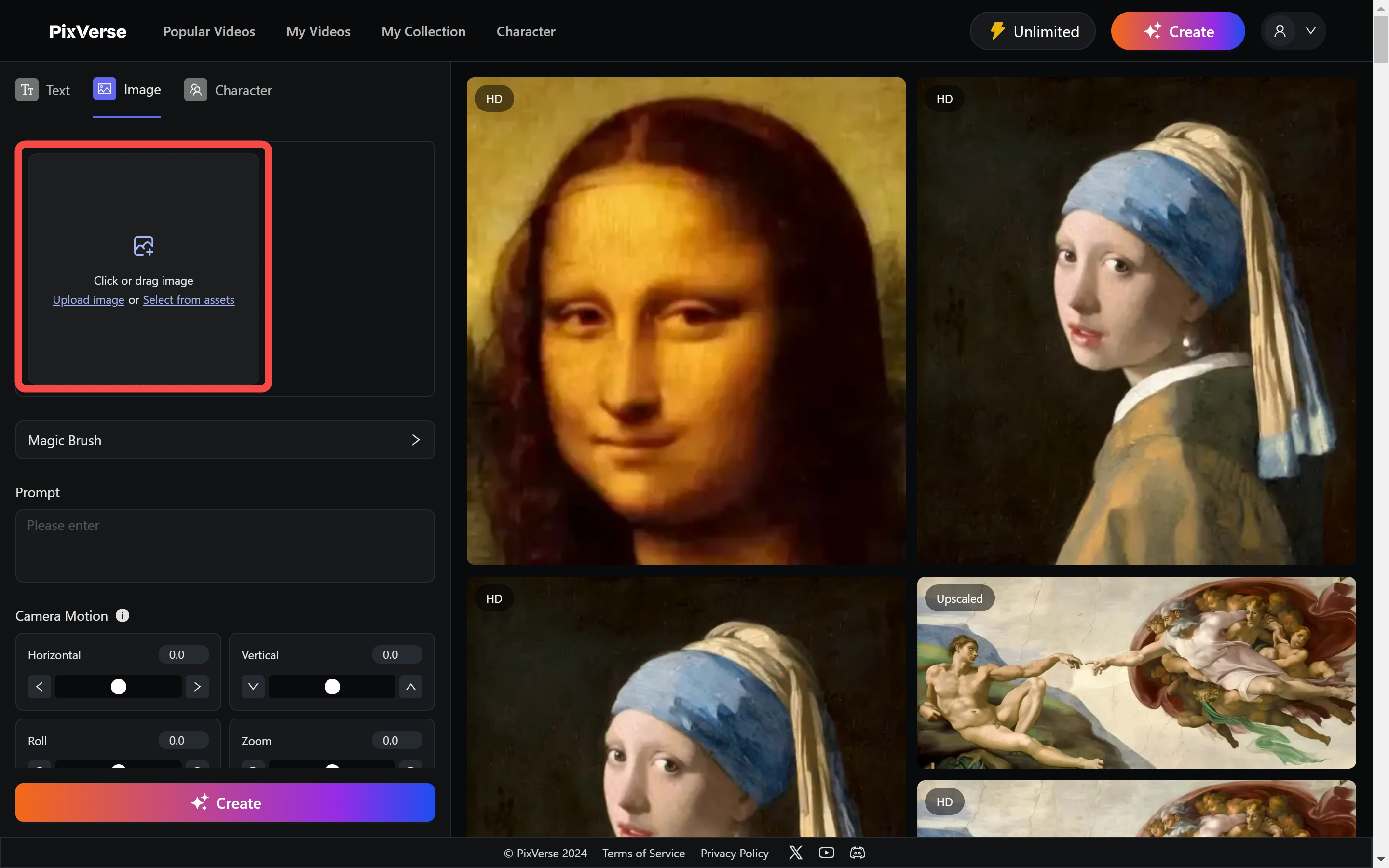Click the Select from assets link
The height and width of the screenshot is (868, 1389).
189,299
